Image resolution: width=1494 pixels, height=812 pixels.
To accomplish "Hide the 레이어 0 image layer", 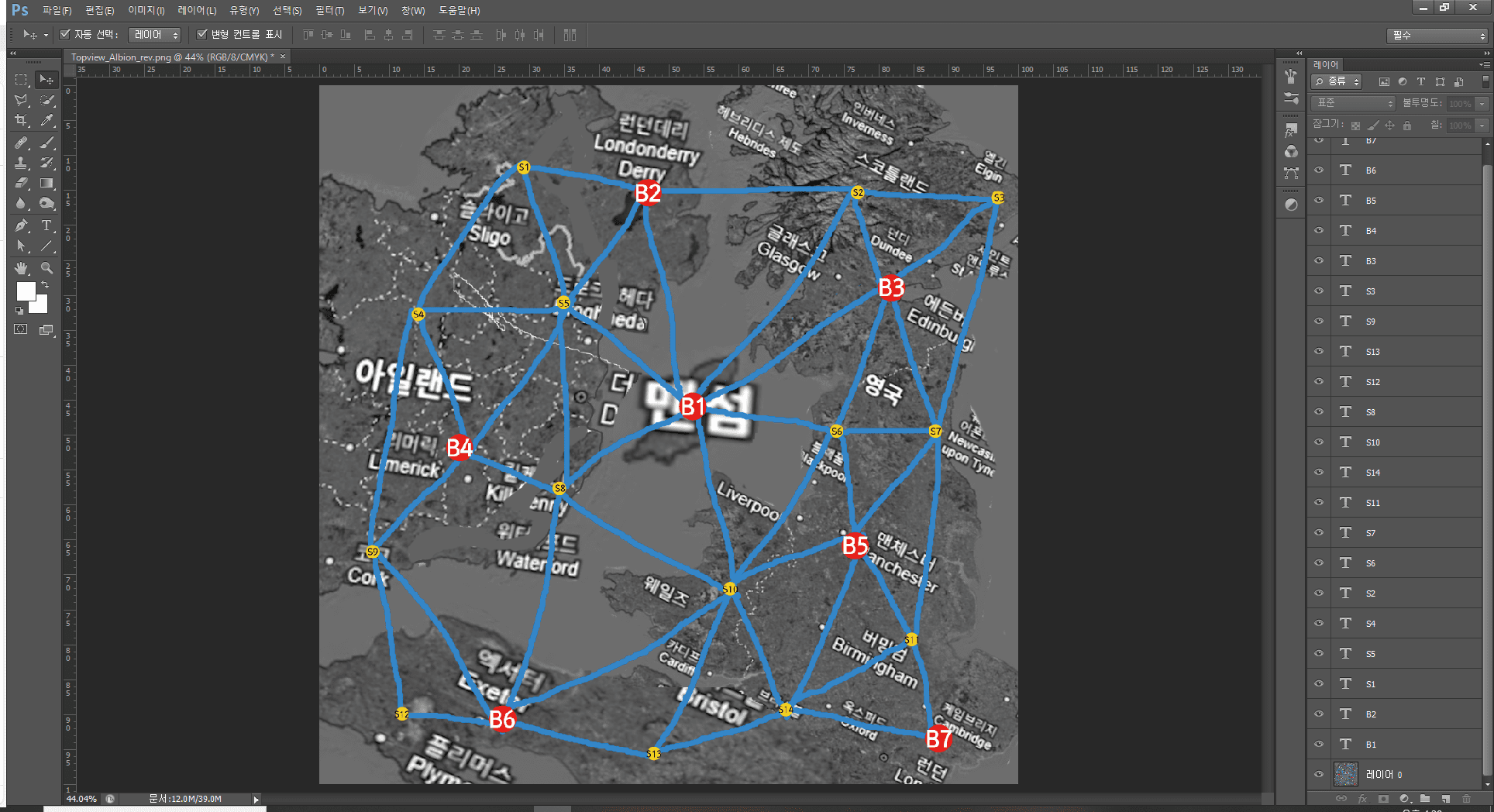I will click(1319, 774).
